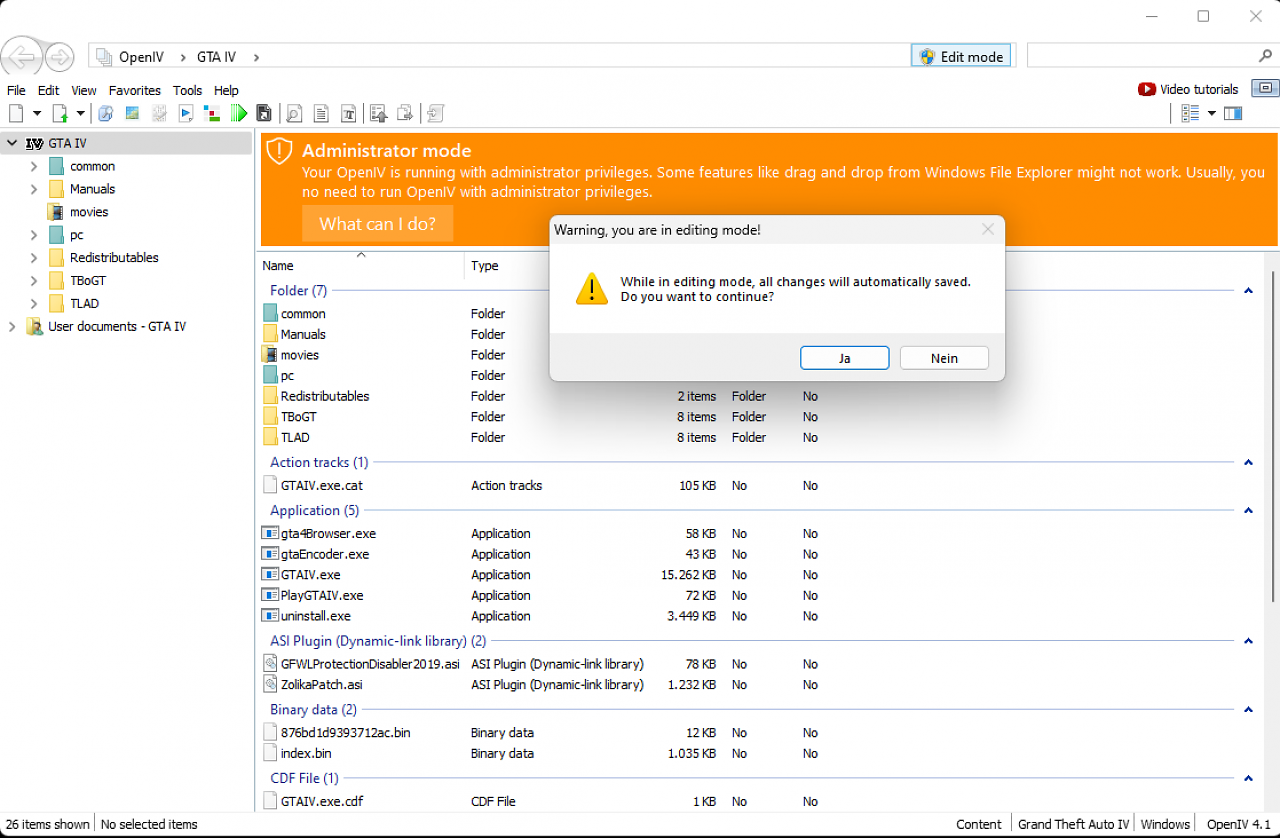Open the Favorites menu
Image resolution: width=1280 pixels, height=838 pixels.
[x=135, y=90]
